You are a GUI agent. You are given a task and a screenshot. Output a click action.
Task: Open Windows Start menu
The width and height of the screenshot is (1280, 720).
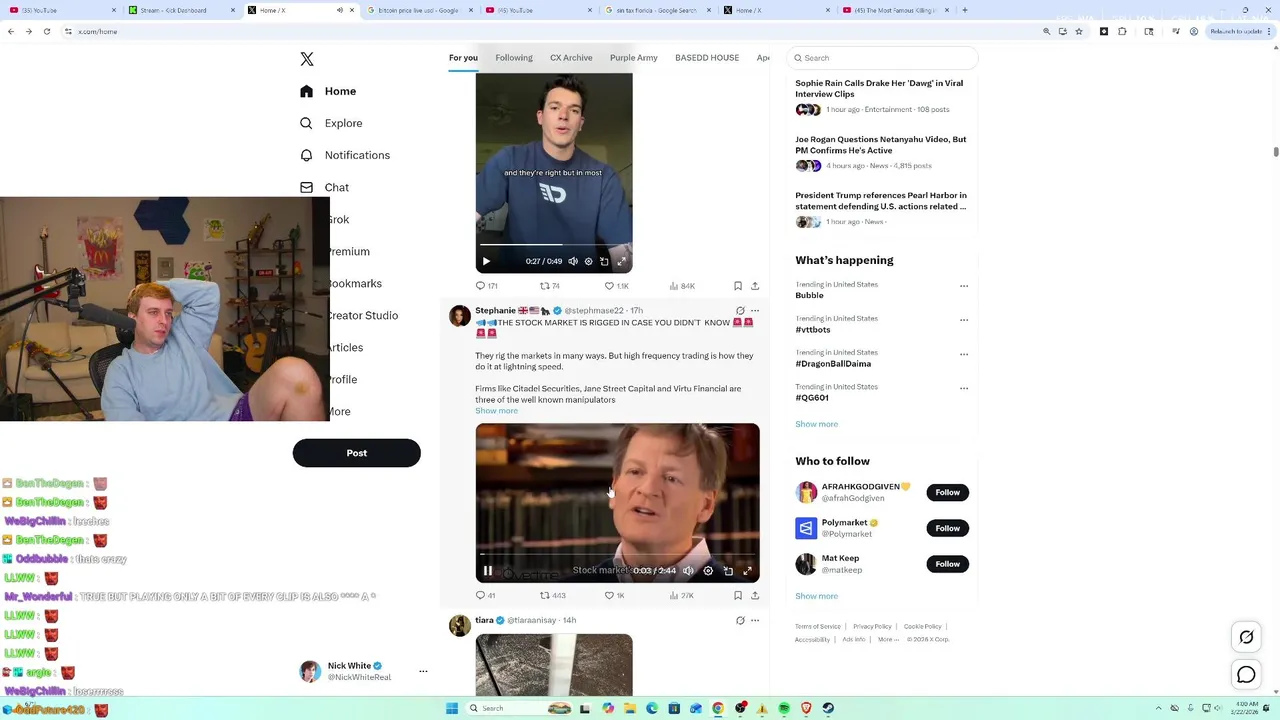(452, 708)
